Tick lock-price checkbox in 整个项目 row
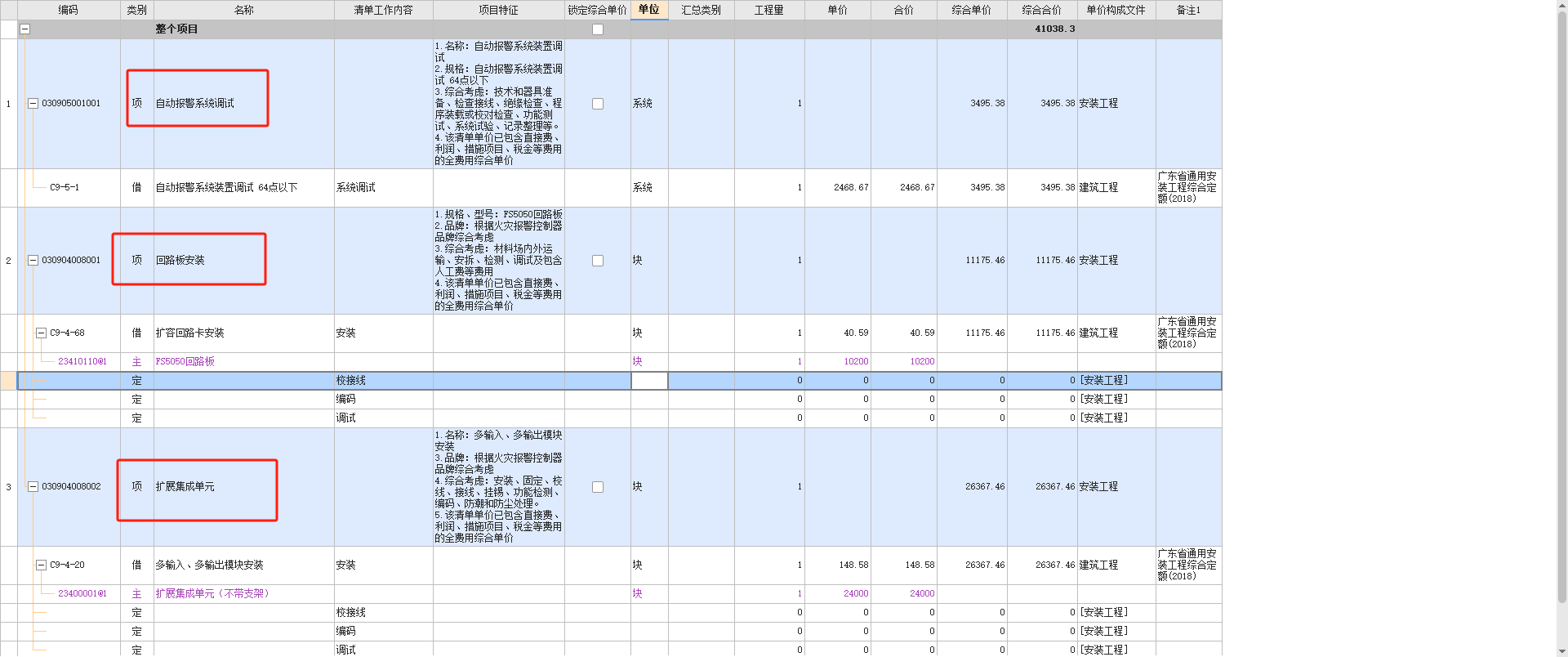 pyautogui.click(x=598, y=29)
